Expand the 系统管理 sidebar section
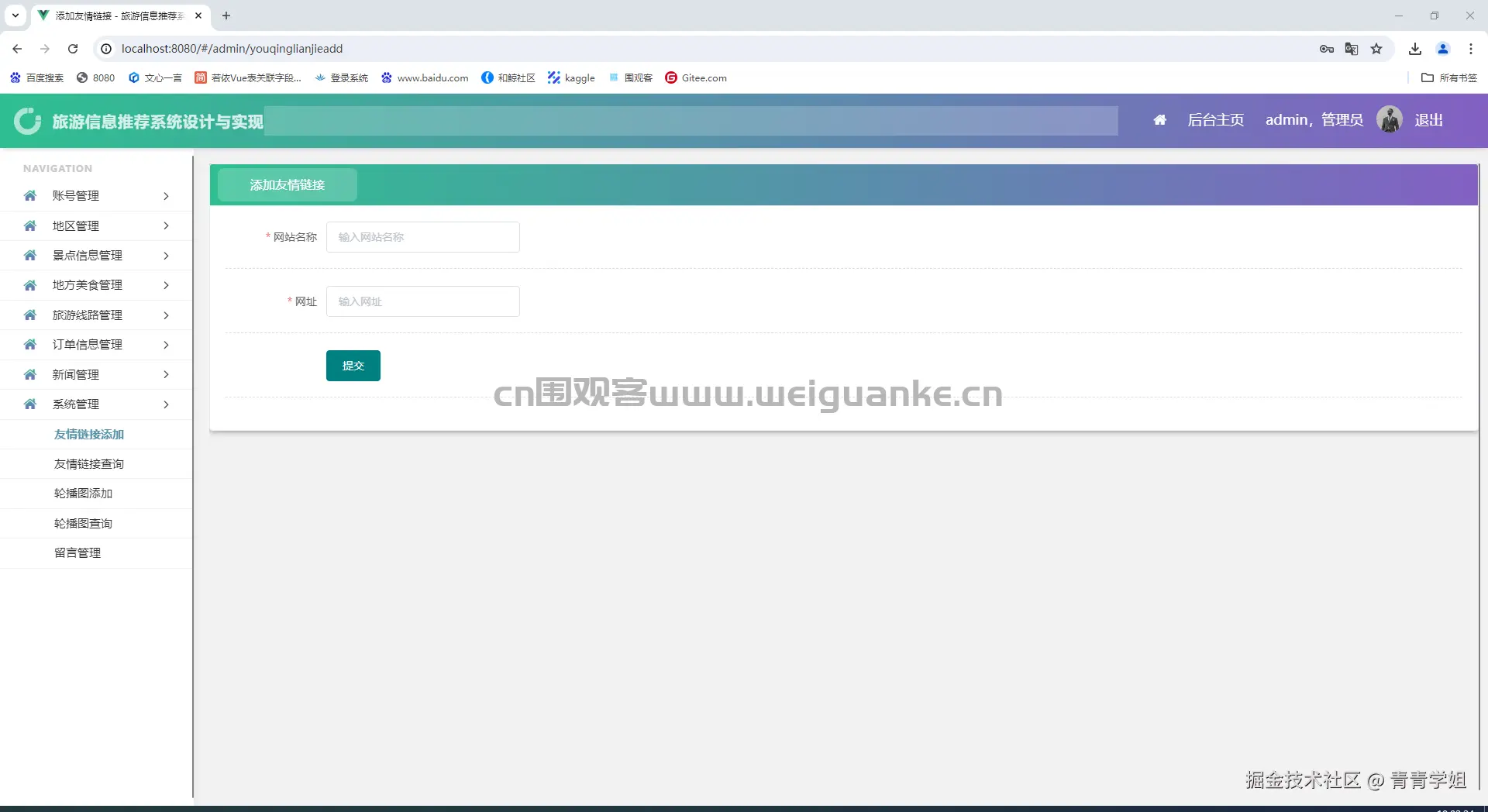The image size is (1488, 812). [75, 404]
